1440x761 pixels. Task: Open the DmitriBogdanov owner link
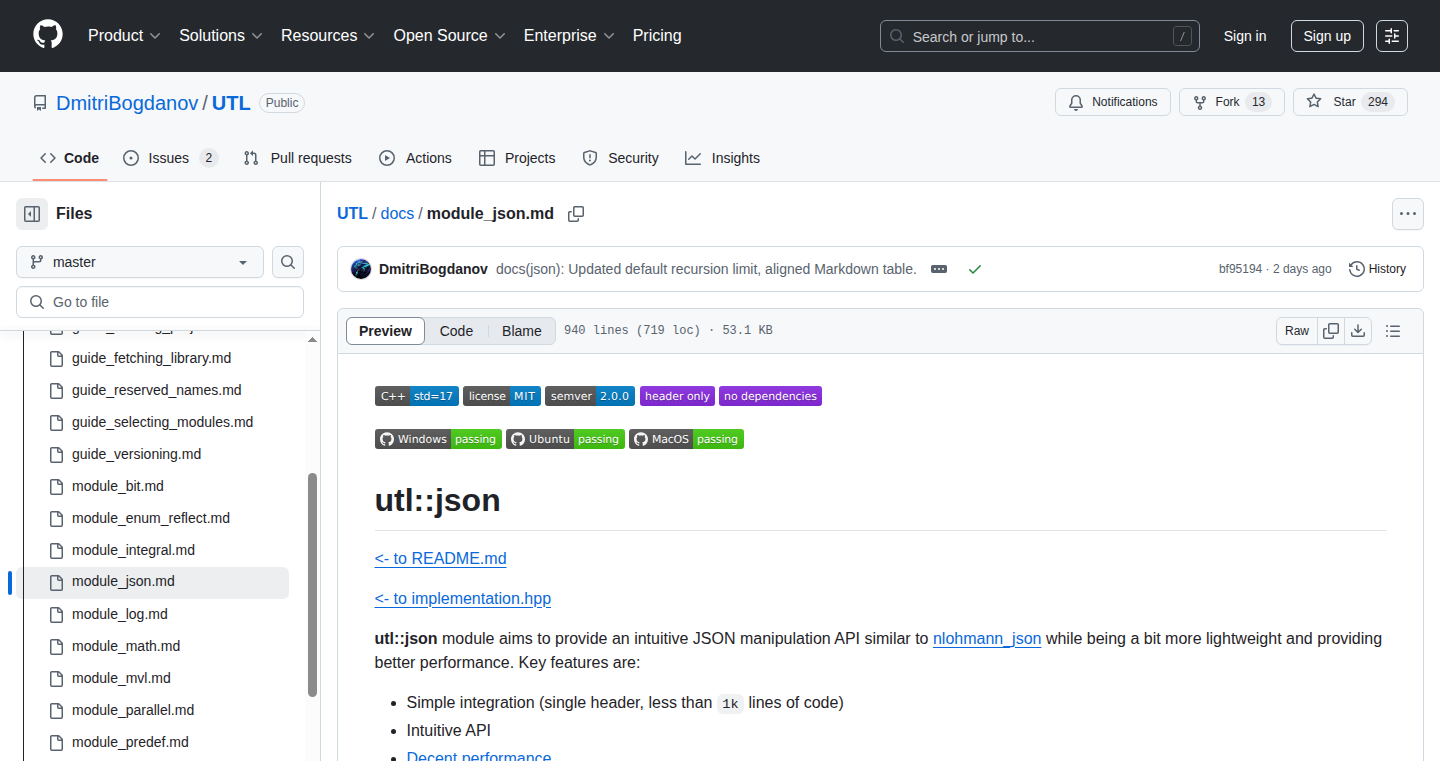pyautogui.click(x=127, y=103)
